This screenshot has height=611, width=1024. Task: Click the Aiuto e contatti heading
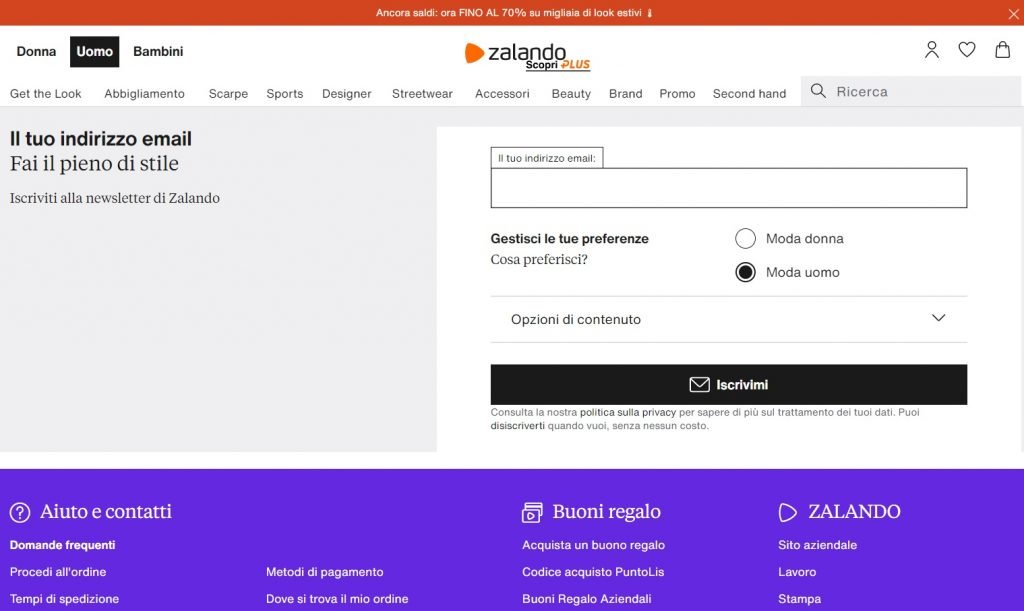[106, 512]
